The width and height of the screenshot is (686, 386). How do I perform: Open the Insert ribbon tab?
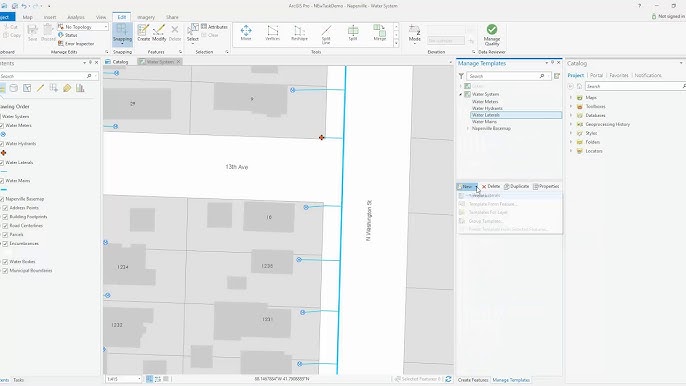tap(50, 17)
